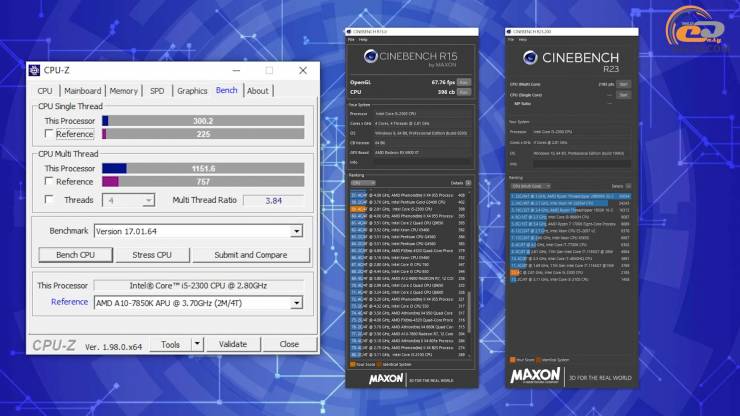Click CPU-Z version text Ver. 1.98.0.x64

tap(113, 347)
